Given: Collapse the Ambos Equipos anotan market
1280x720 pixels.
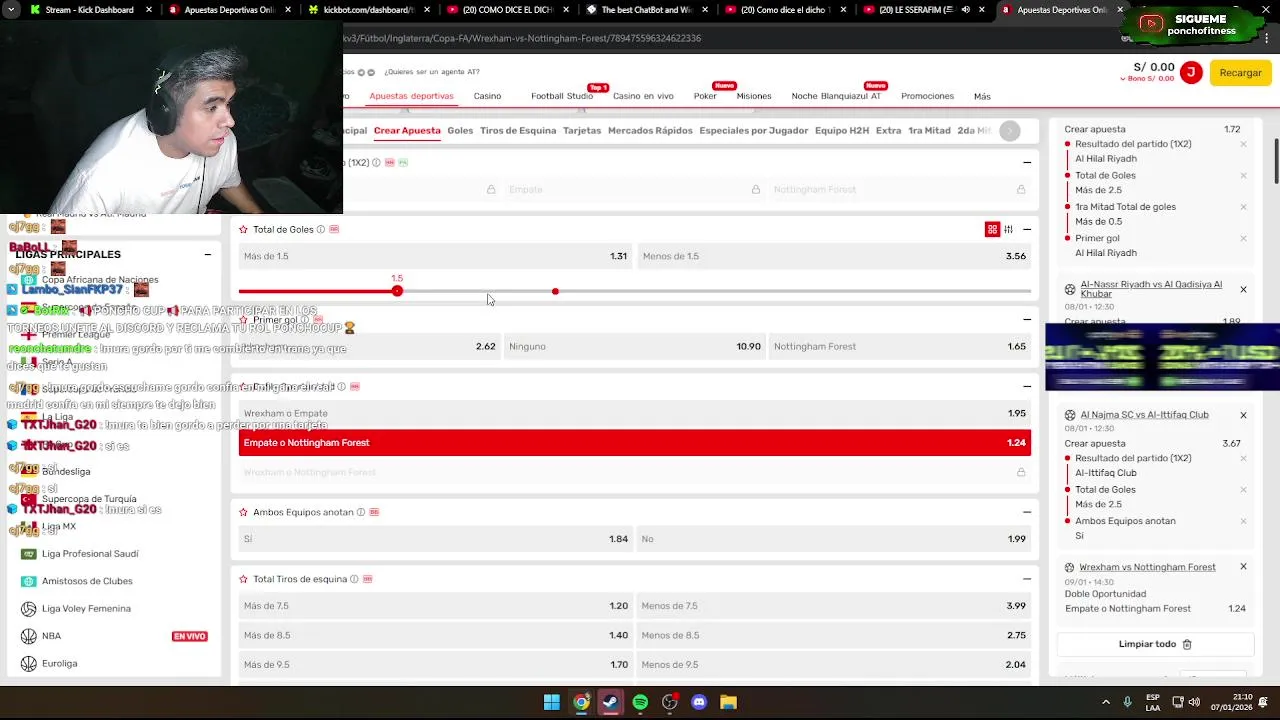Looking at the screenshot, I should (1027, 512).
